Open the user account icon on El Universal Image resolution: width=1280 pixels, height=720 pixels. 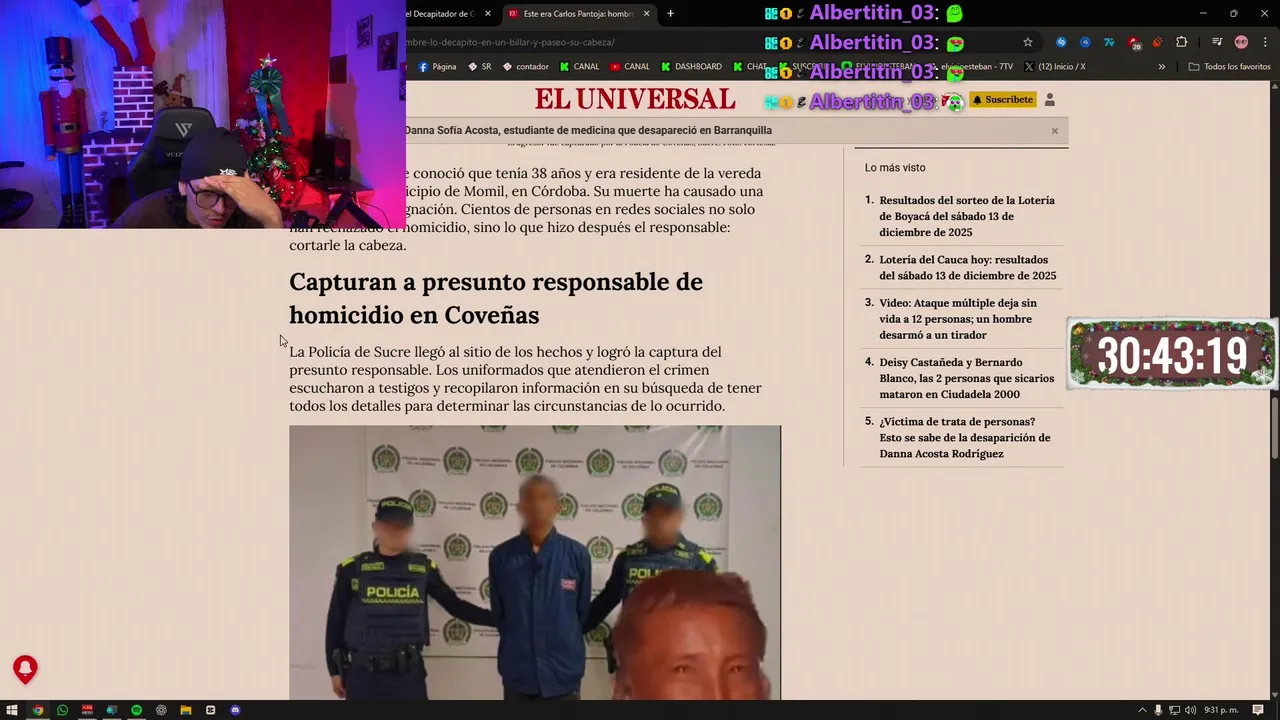pos(1049,100)
